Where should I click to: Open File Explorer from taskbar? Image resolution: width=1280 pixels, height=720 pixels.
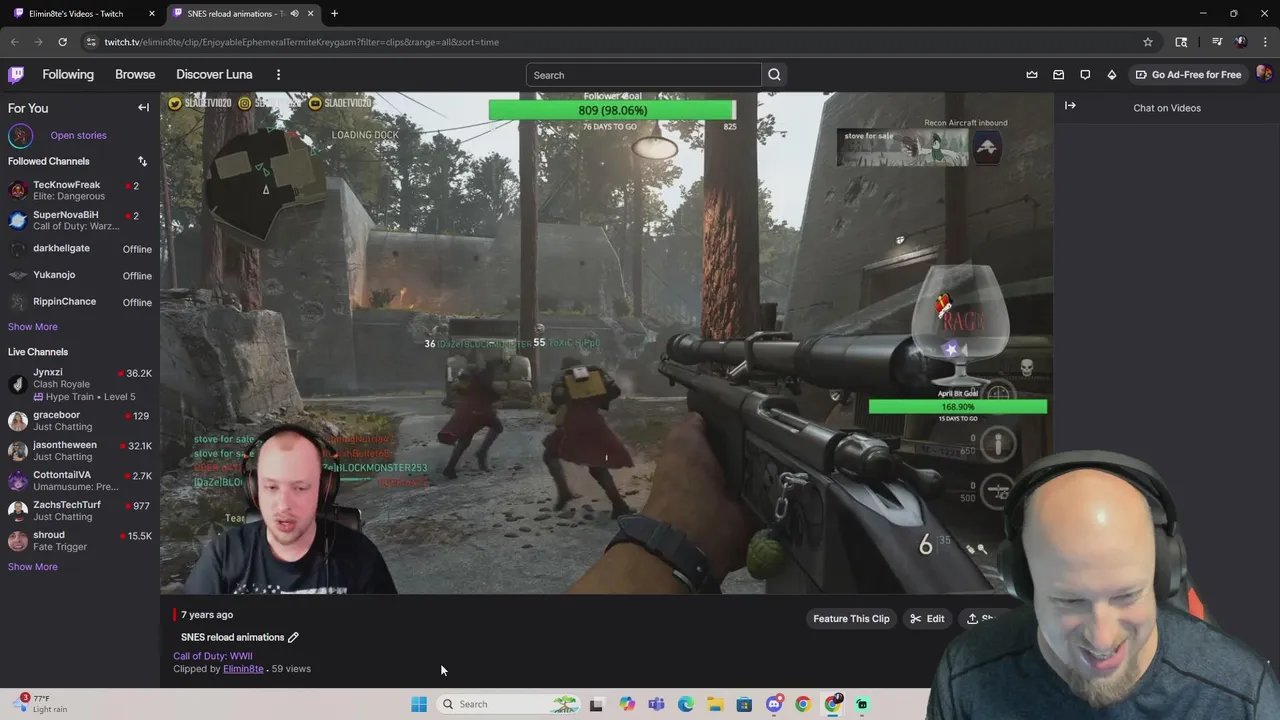pyautogui.click(x=715, y=704)
